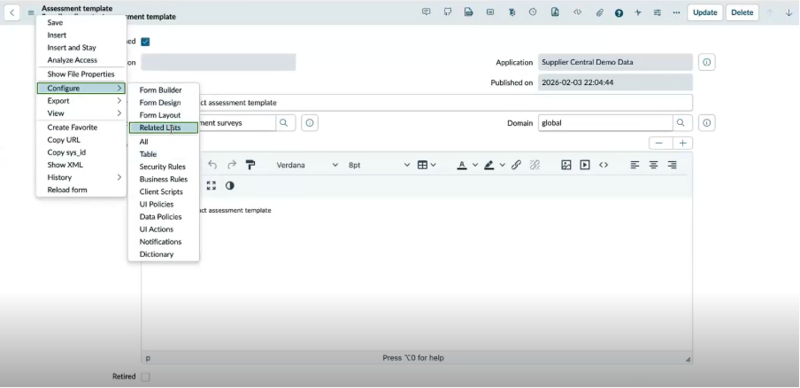Open the three-dot more options icon

pyautogui.click(x=677, y=13)
